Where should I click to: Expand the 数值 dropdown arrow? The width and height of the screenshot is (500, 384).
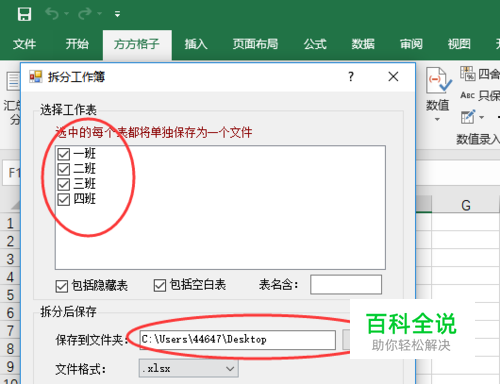(x=437, y=119)
